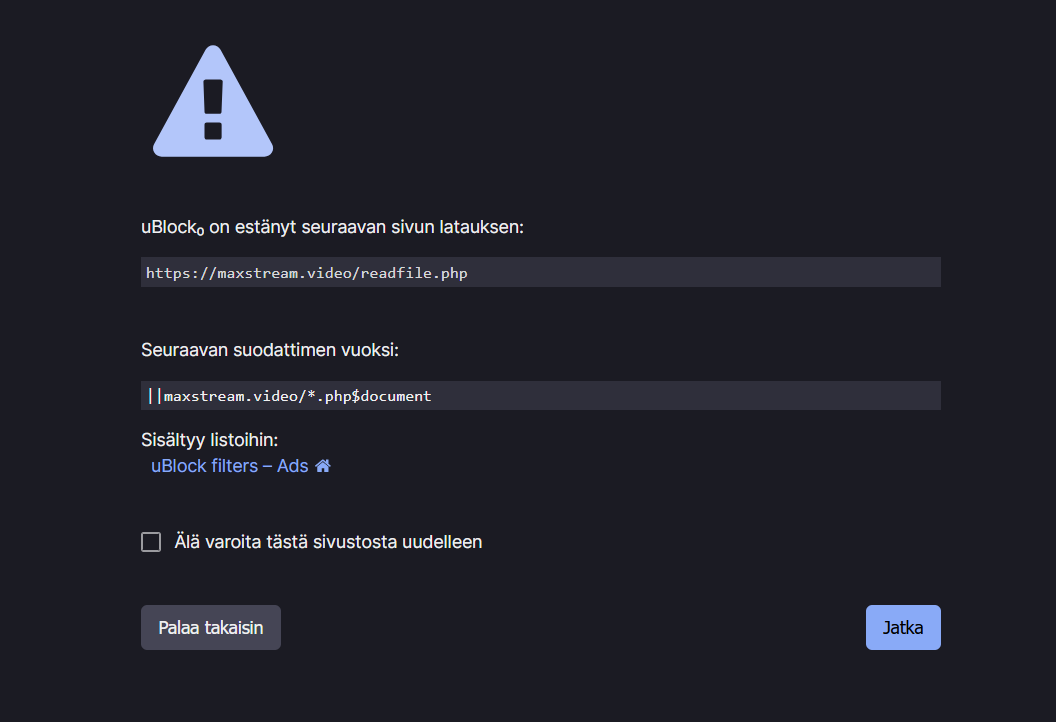Viewport: 1056px width, 722px height.
Task: Select the readfile.php URL text
Action: pyautogui.click(x=306, y=272)
